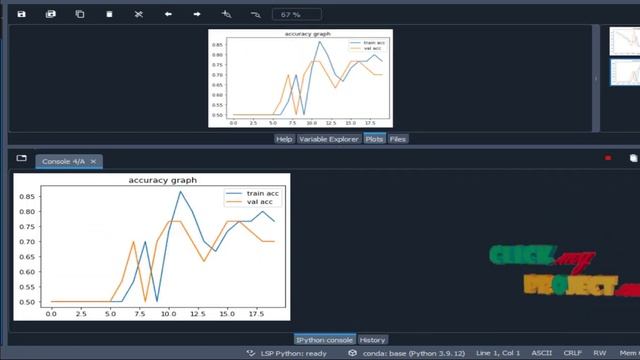Click the browse tabs icon beside Console 4/A
Image resolution: width=640 pixels, height=360 pixels.
(22, 158)
